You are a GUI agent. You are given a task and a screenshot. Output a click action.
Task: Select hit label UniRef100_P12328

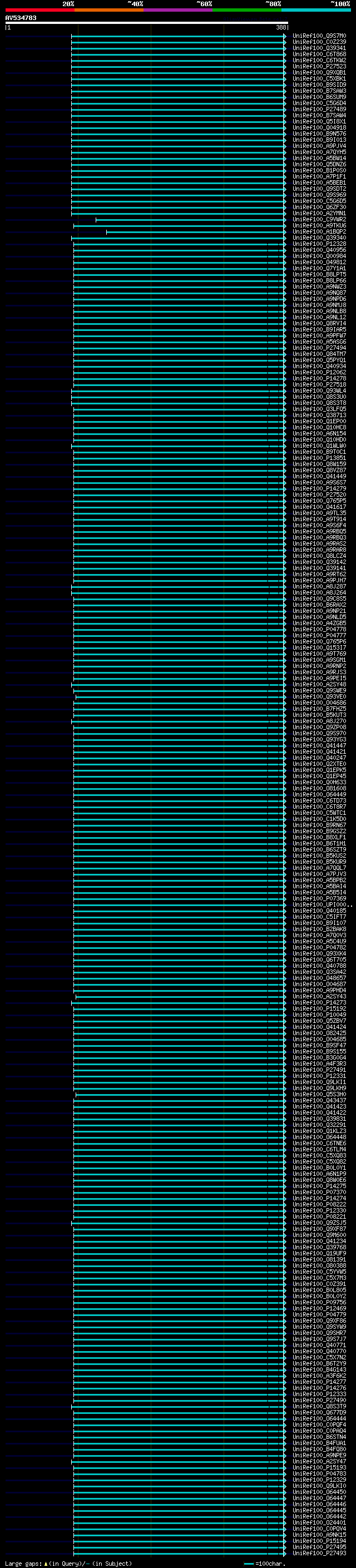tap(319, 244)
